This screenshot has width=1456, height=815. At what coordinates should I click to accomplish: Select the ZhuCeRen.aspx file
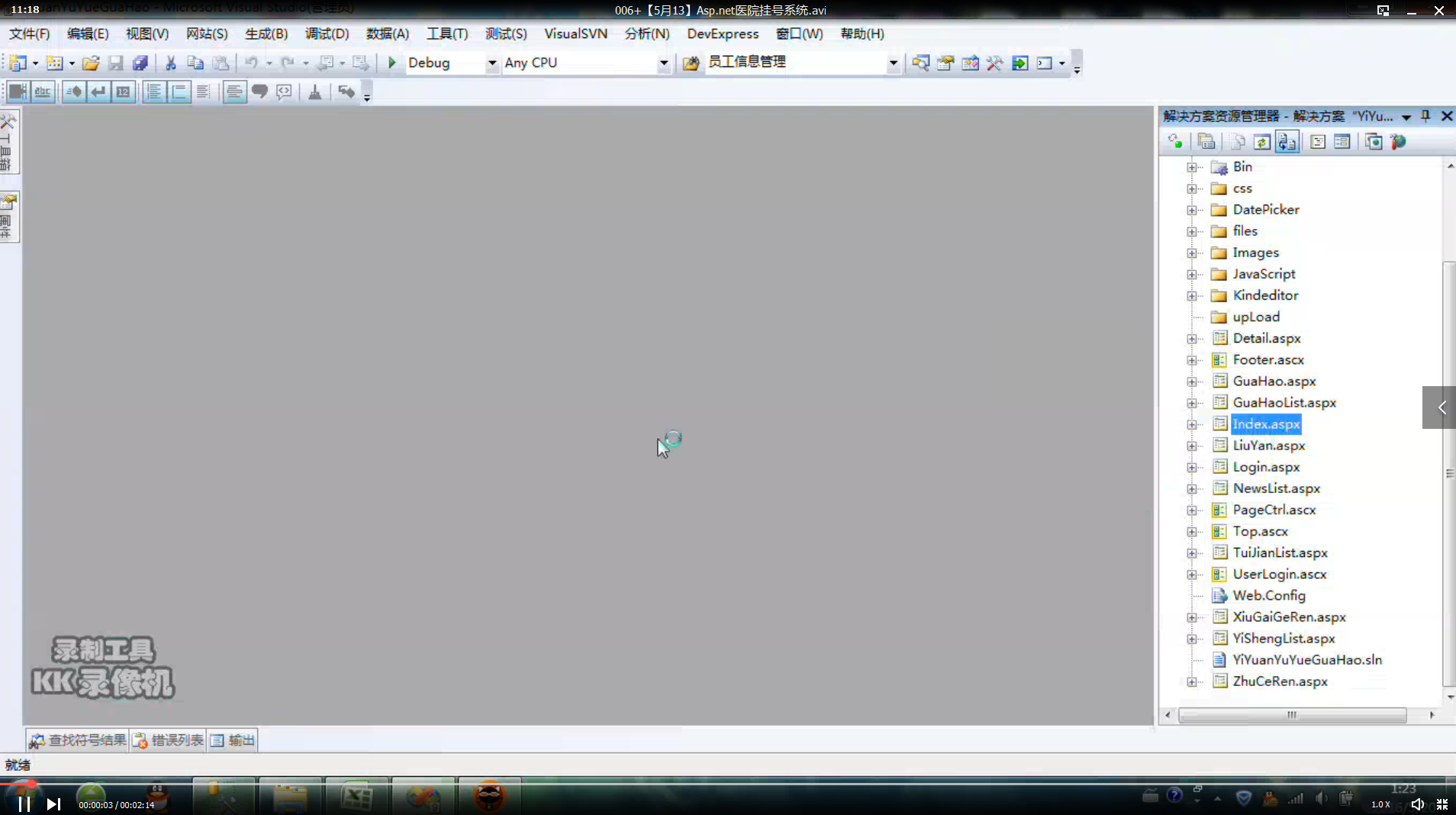click(1280, 681)
